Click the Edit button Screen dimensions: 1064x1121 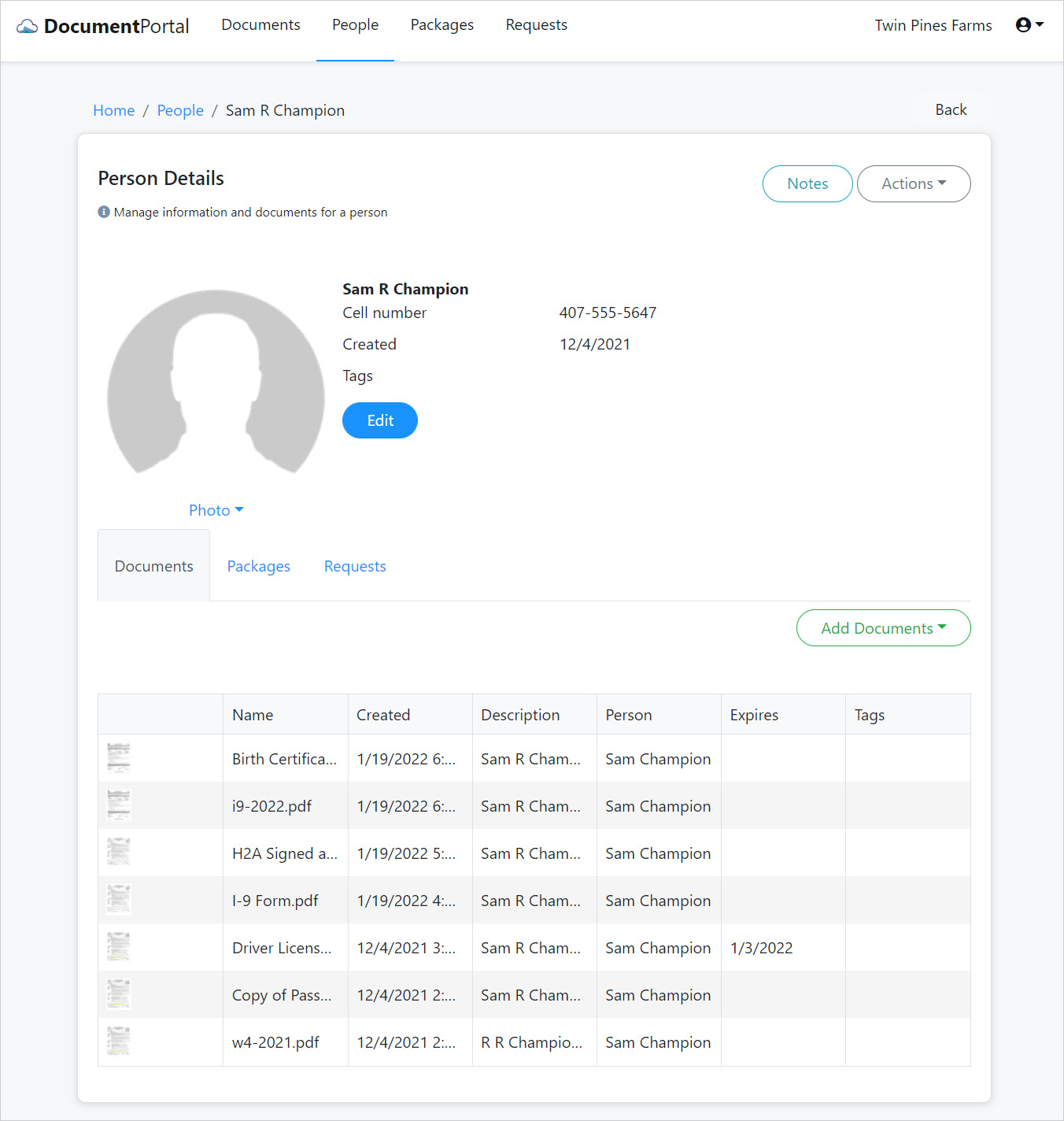(379, 420)
